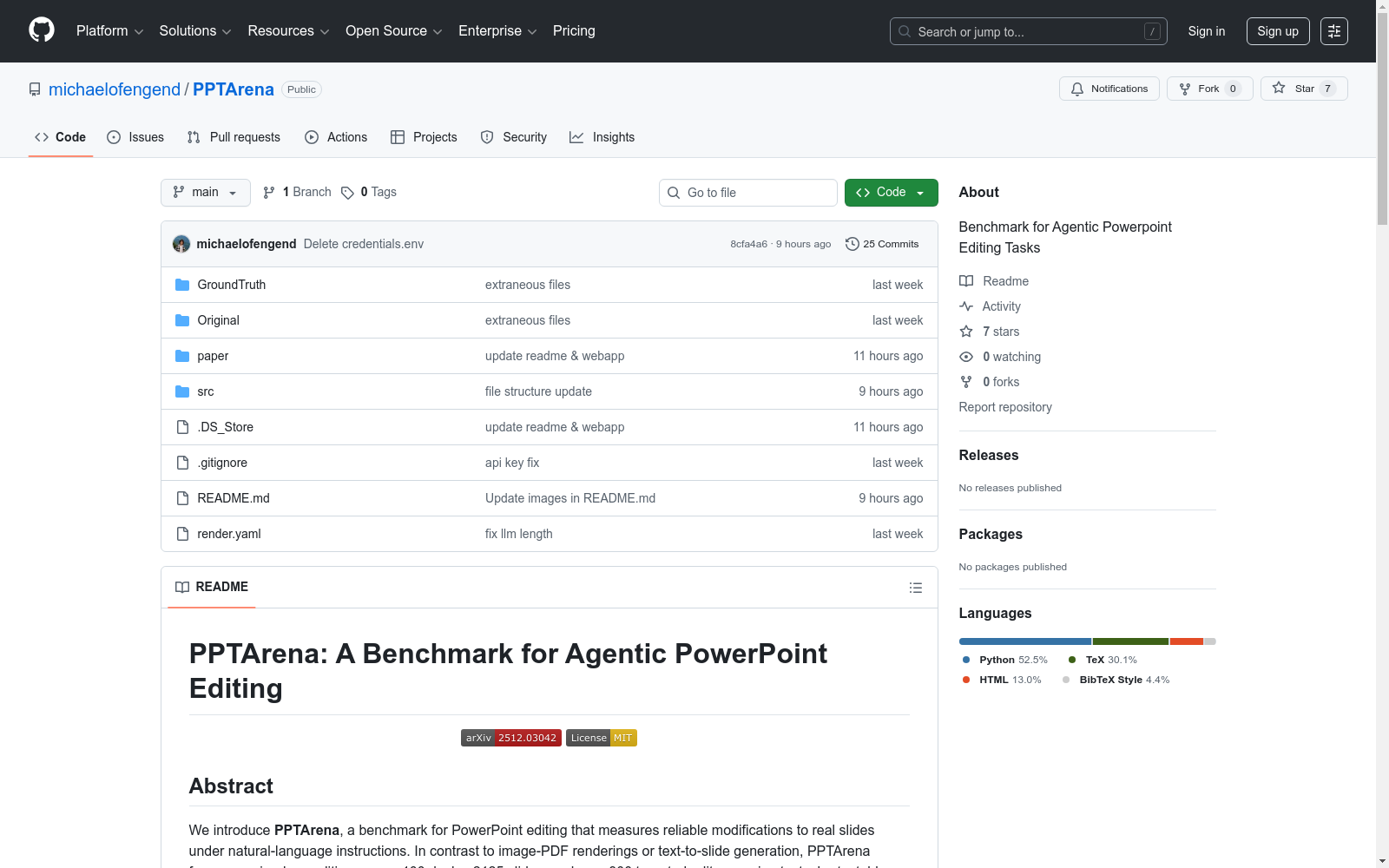Click the Report repository link
1389x868 pixels.
coord(1005,407)
